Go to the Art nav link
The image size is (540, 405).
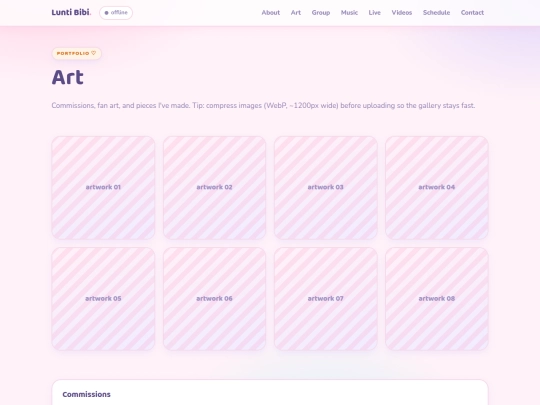(x=296, y=13)
